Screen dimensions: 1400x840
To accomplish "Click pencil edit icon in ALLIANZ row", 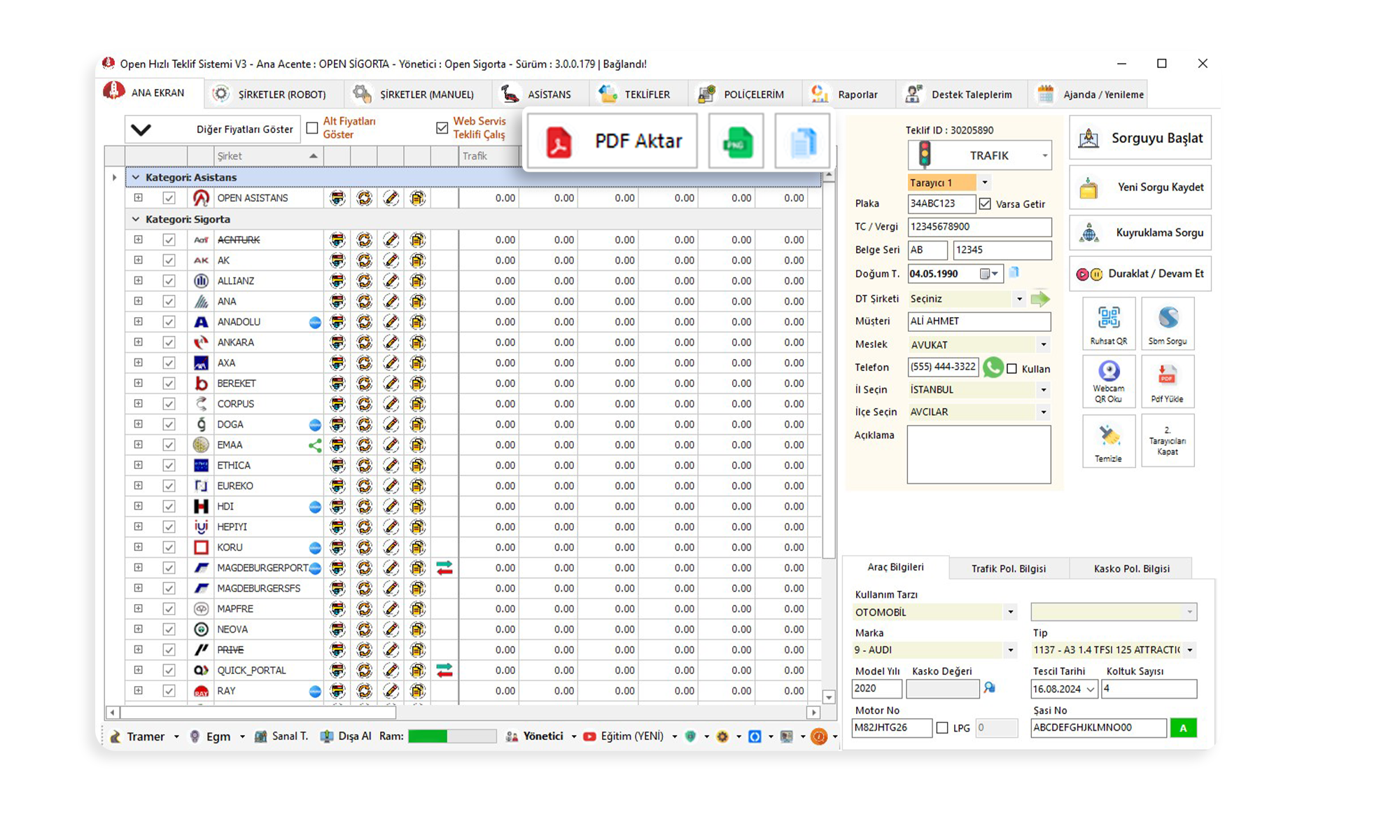I will pyautogui.click(x=391, y=281).
